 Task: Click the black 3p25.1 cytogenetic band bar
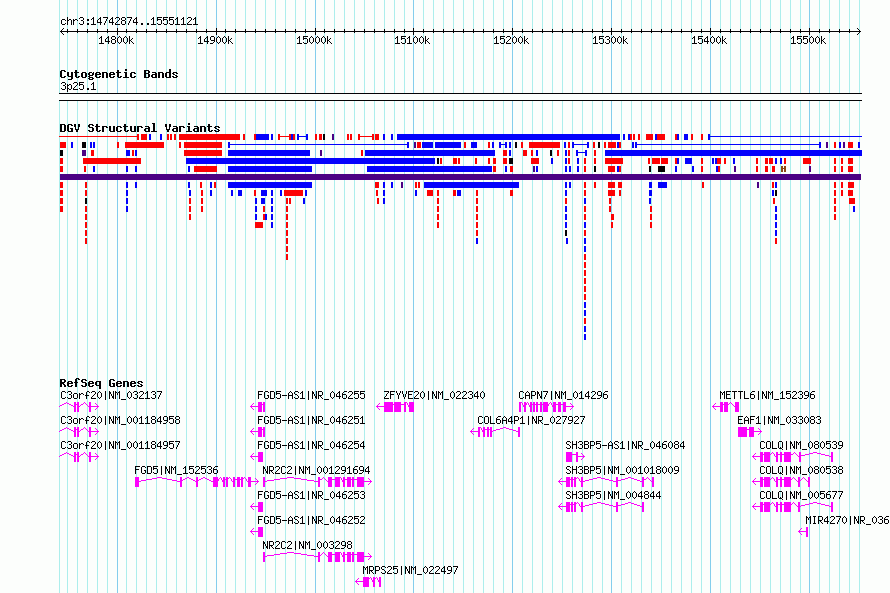tap(460, 97)
